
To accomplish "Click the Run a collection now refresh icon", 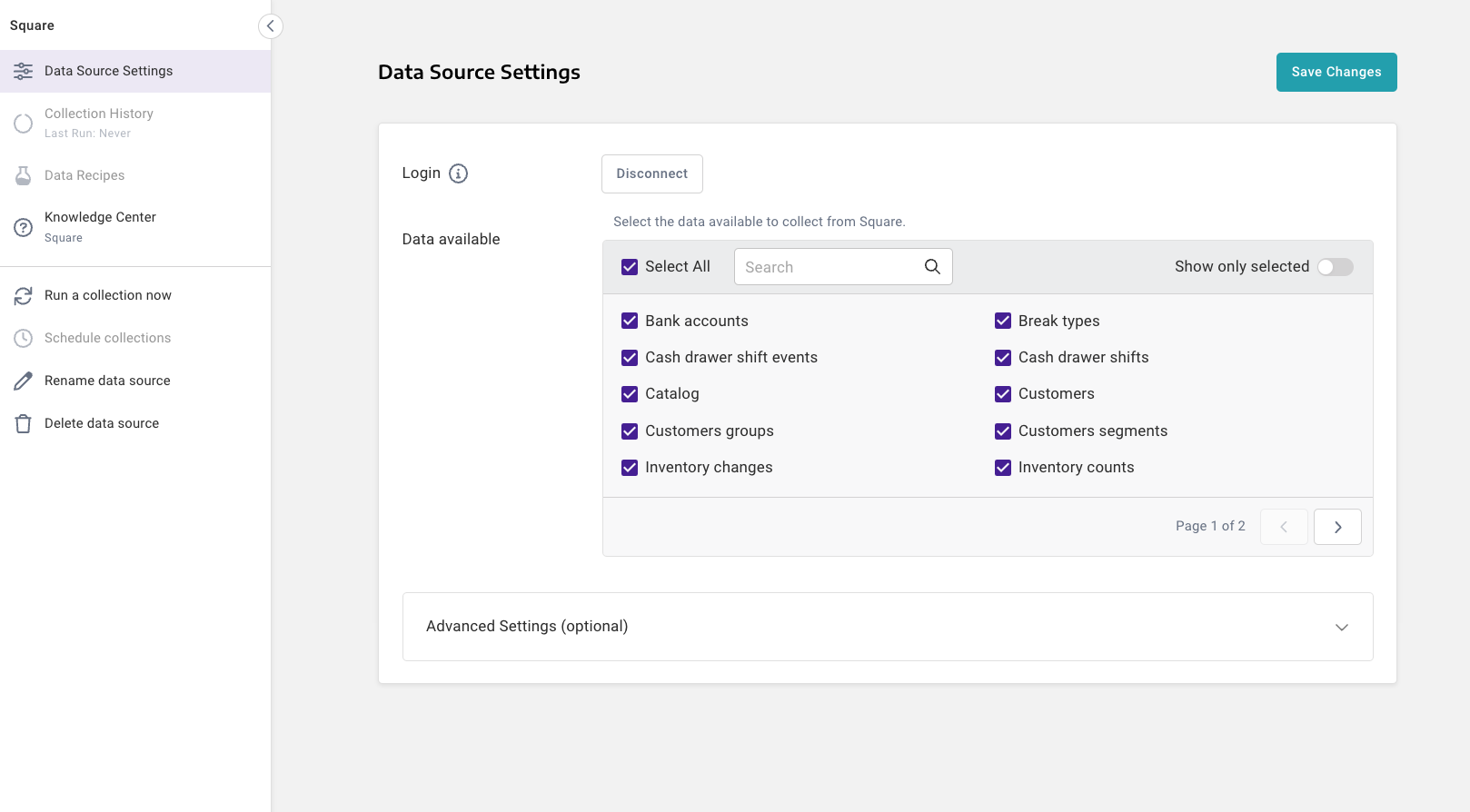I will (24, 296).
